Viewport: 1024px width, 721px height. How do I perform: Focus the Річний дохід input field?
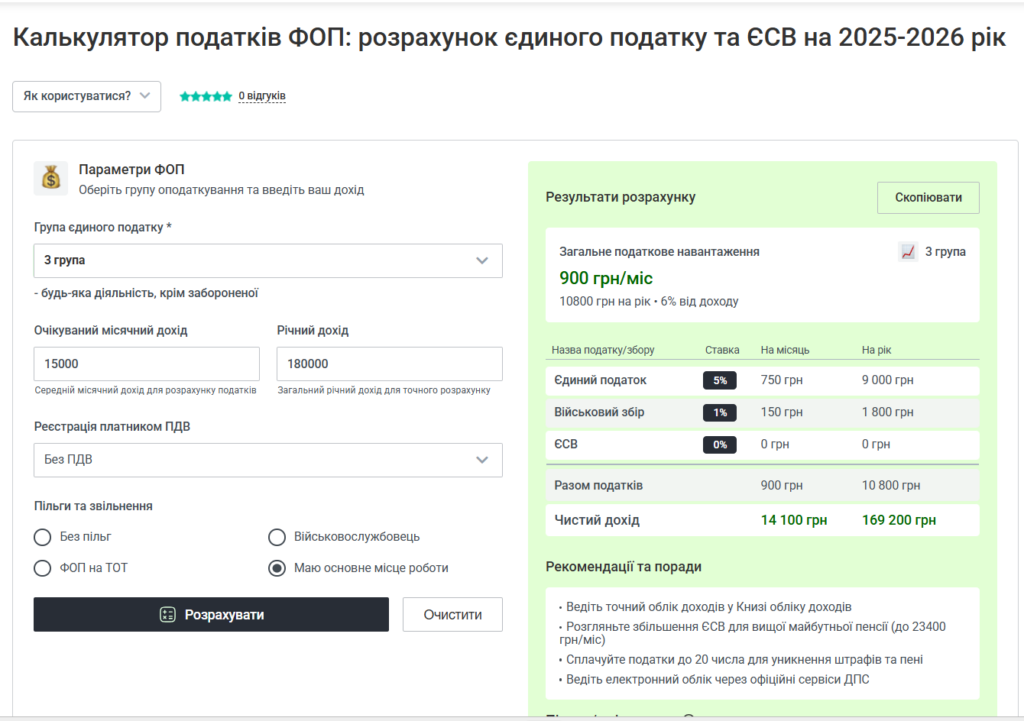click(389, 364)
